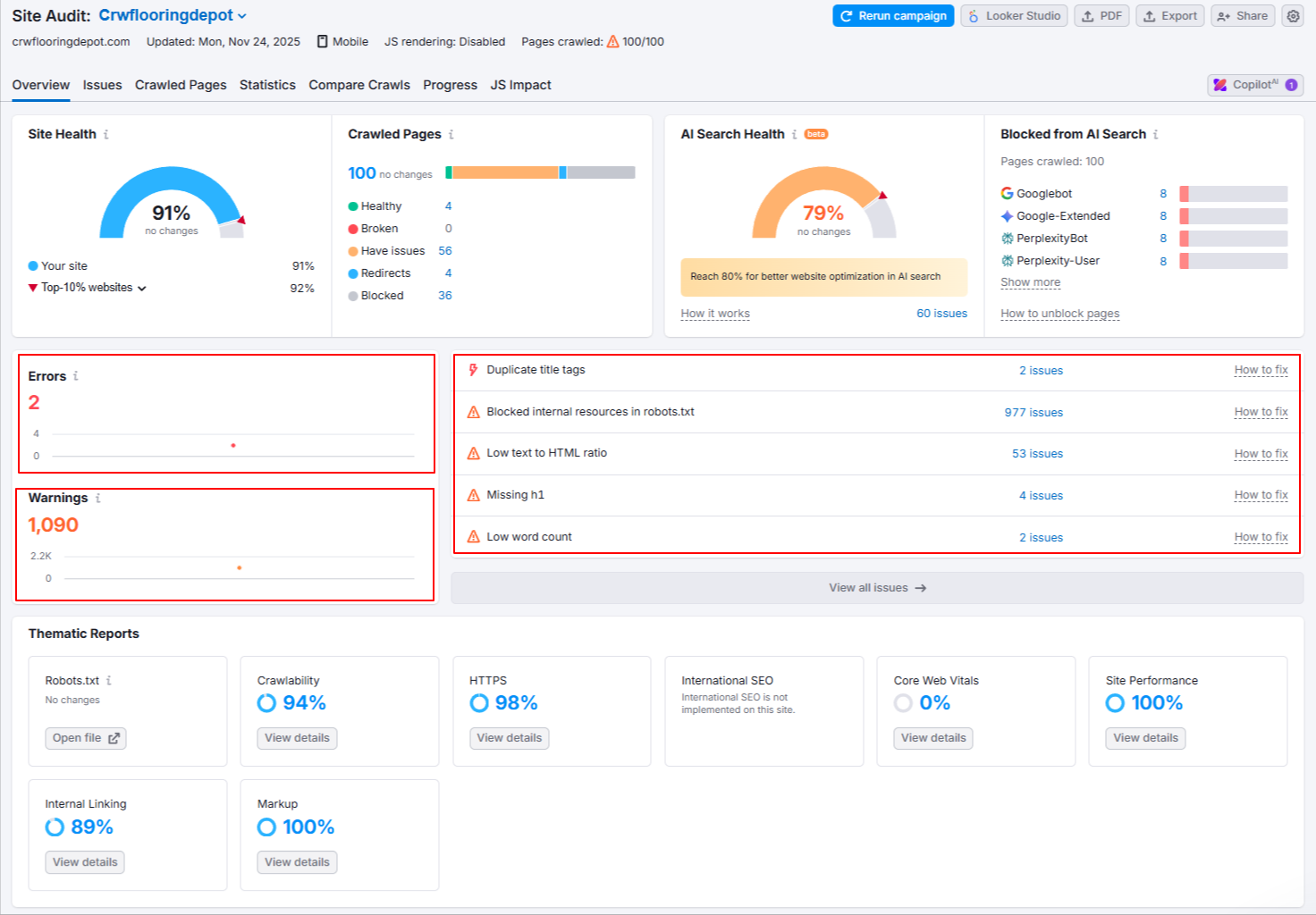1316x915 pixels.
Task: Click the Crawled Pages orange bar segment
Action: tap(505, 172)
